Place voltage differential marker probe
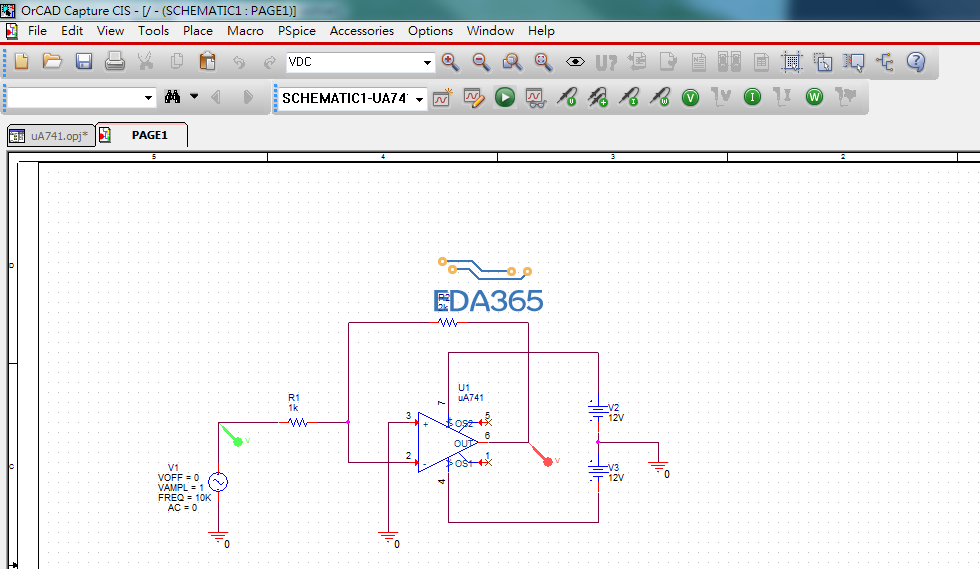Screen dimensions: 980x569 click(598, 98)
